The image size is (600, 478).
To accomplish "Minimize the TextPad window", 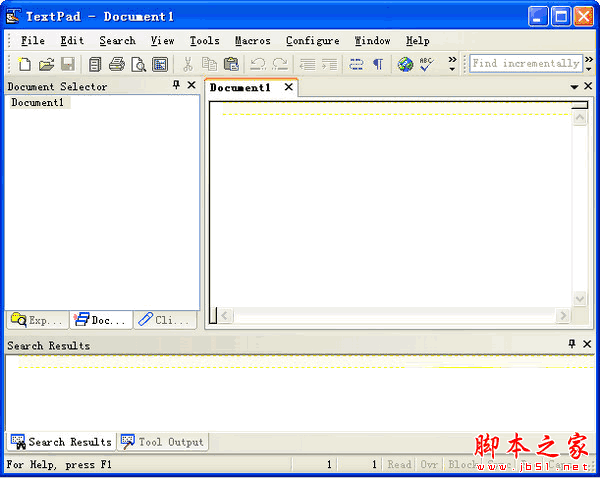I will [x=538, y=16].
